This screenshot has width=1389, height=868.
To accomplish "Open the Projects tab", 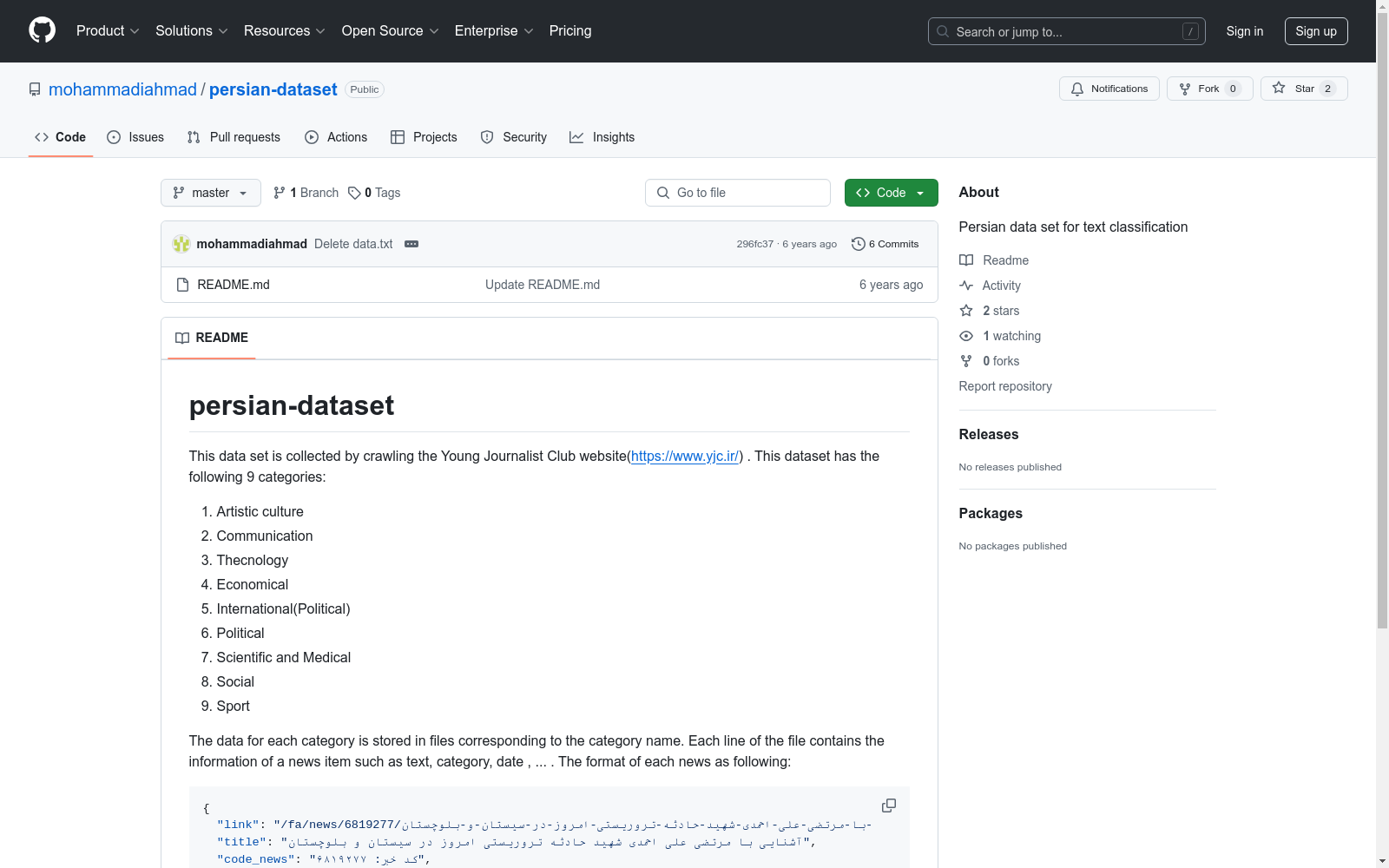I will click(x=424, y=137).
